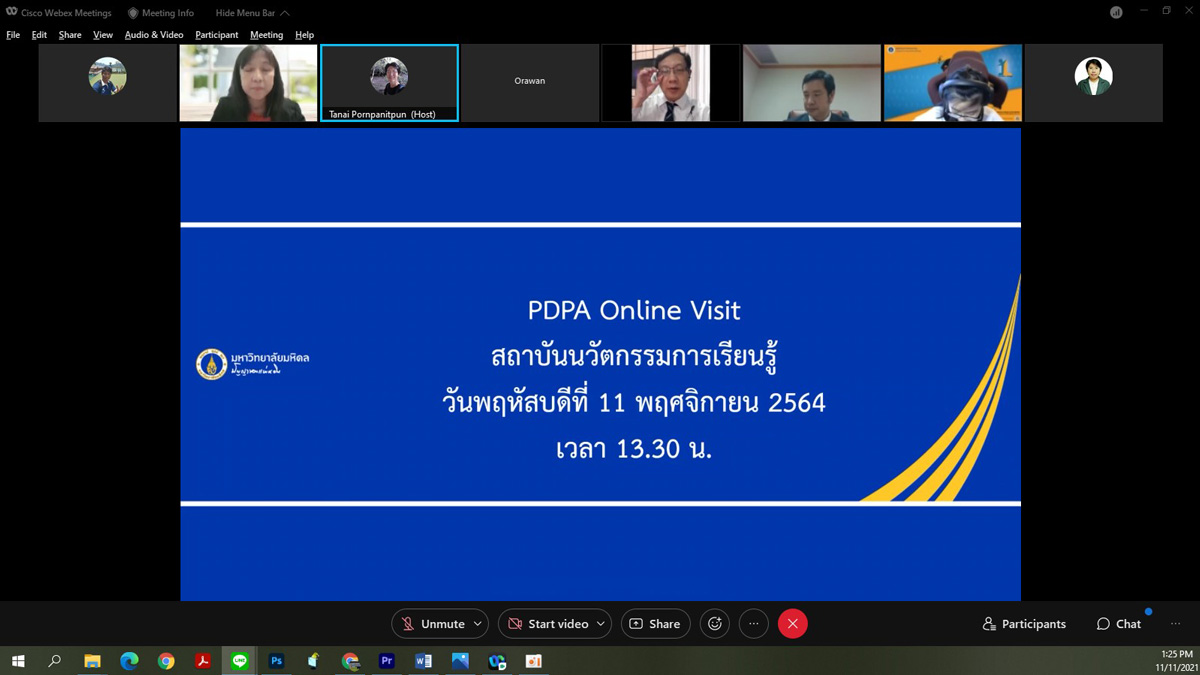Select Orawan participant tile
The width and height of the screenshot is (1200, 675).
(x=530, y=82)
